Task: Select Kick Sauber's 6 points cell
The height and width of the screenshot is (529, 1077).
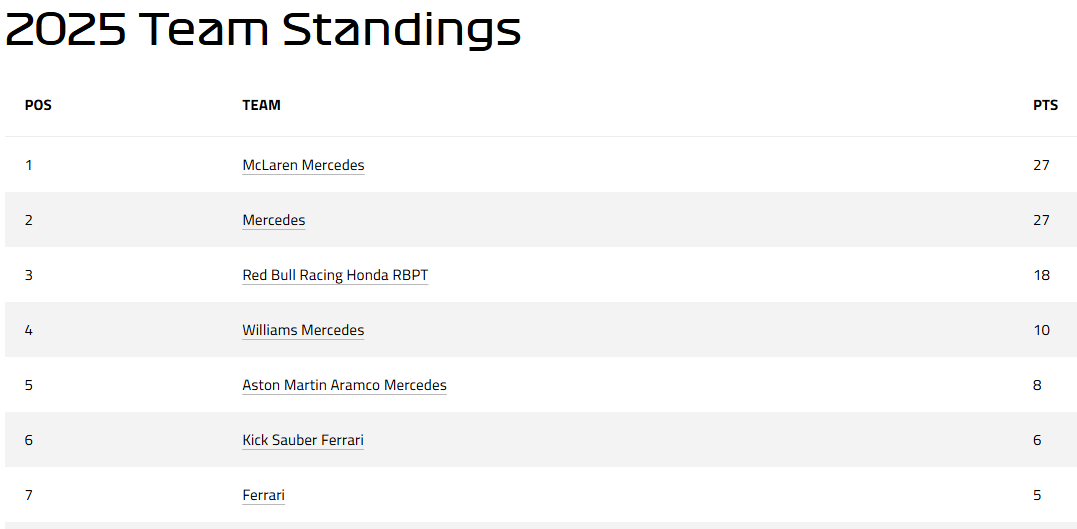Action: click(1037, 440)
